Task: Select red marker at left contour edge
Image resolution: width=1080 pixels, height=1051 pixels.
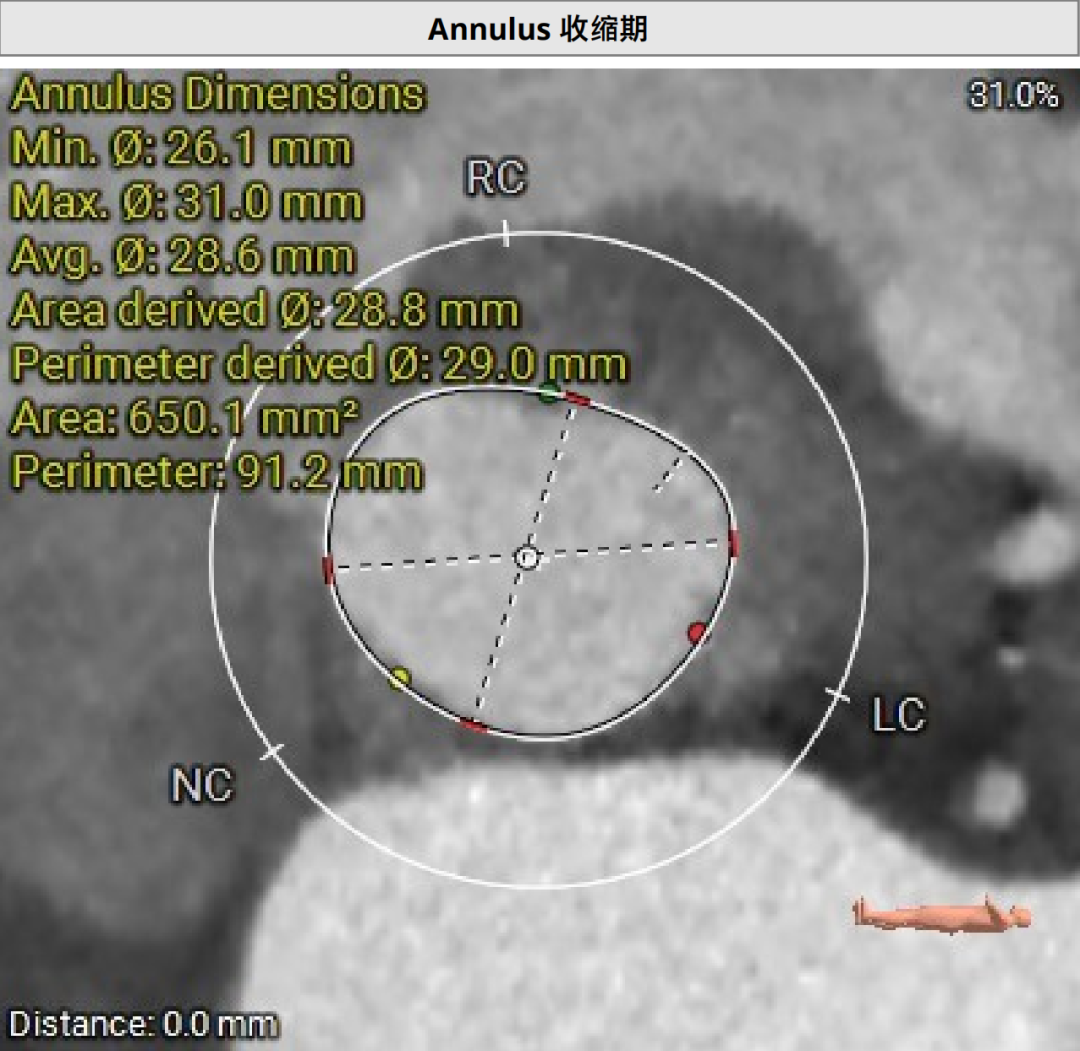Action: [328, 569]
